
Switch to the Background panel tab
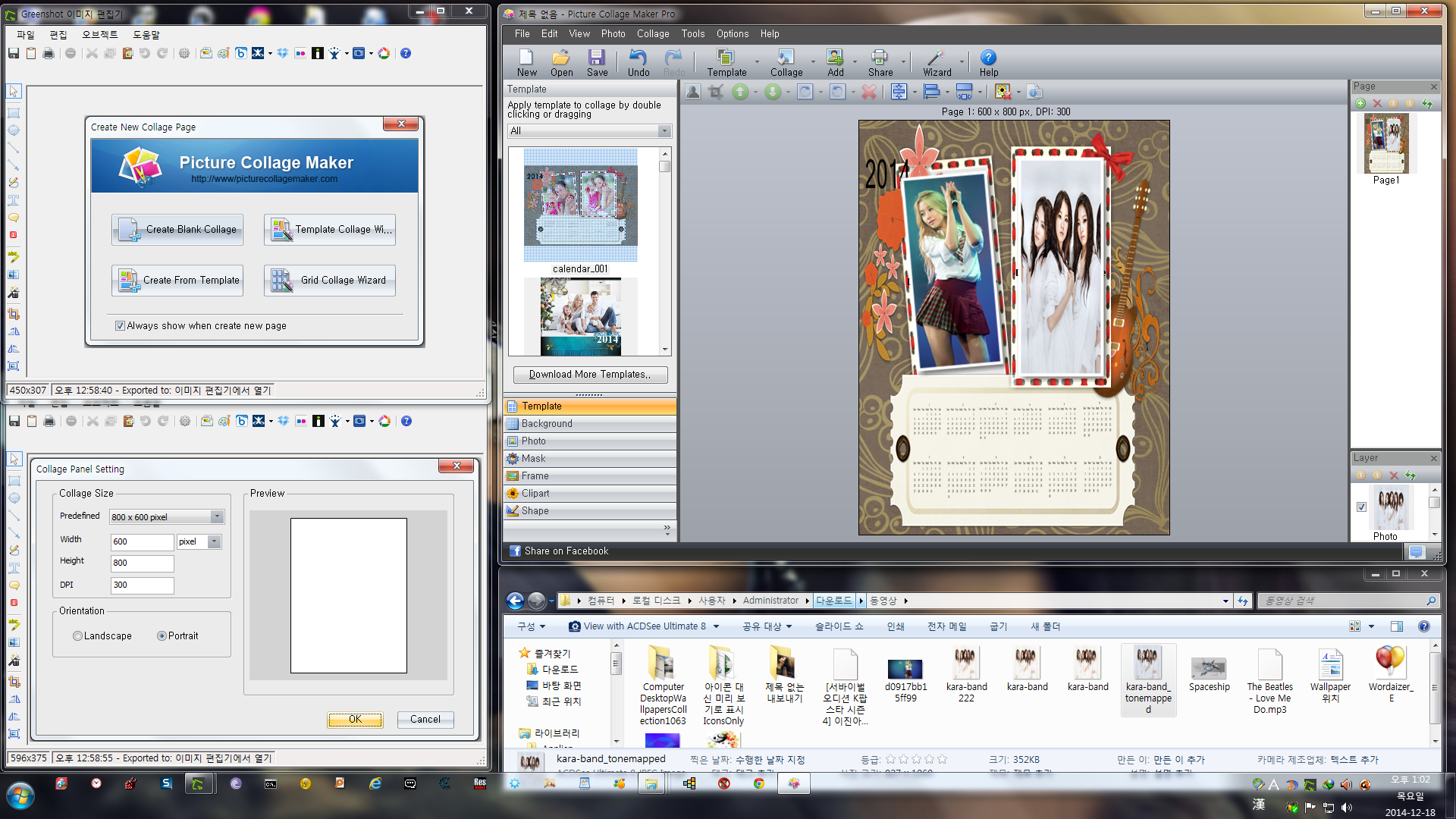(x=589, y=424)
